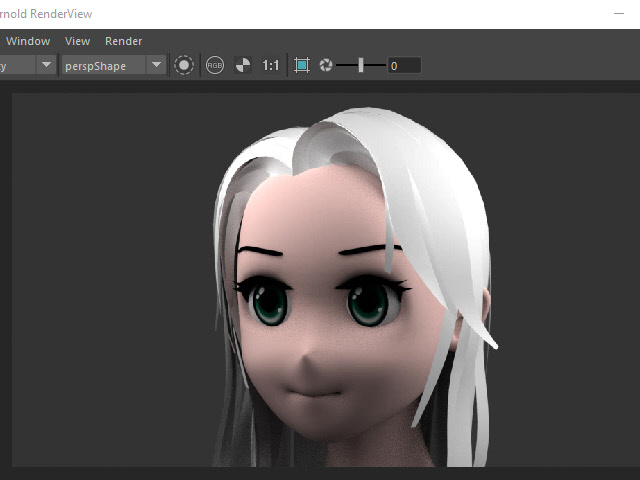Open the Render menu
The width and height of the screenshot is (640, 480).
click(x=123, y=41)
